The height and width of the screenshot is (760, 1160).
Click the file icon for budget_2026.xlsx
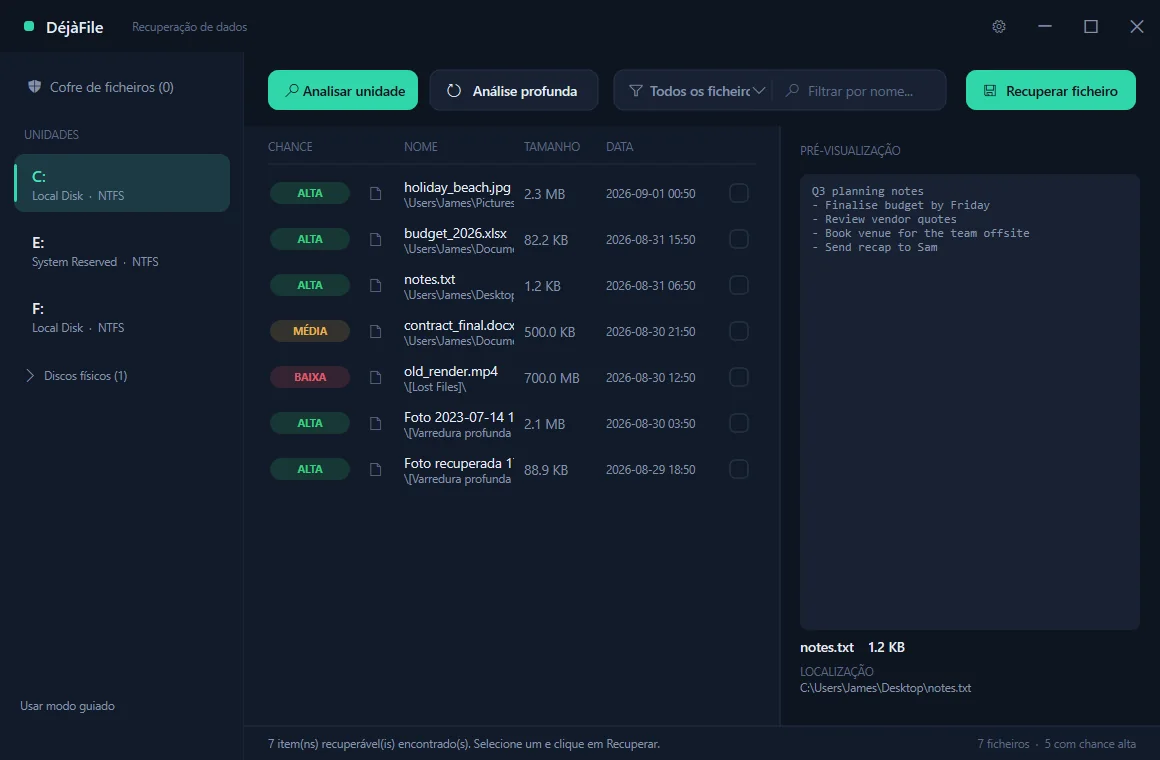pos(376,240)
